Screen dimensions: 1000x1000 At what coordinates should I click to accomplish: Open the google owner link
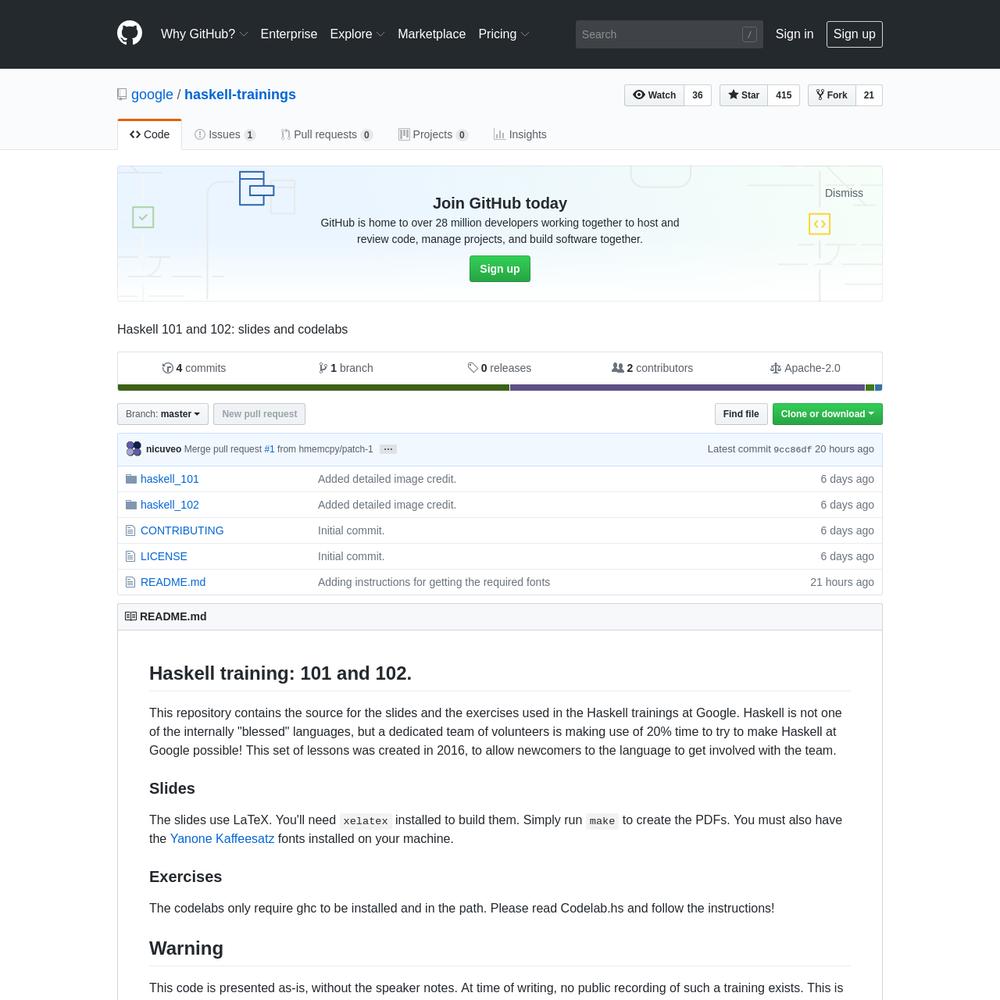tap(152, 95)
